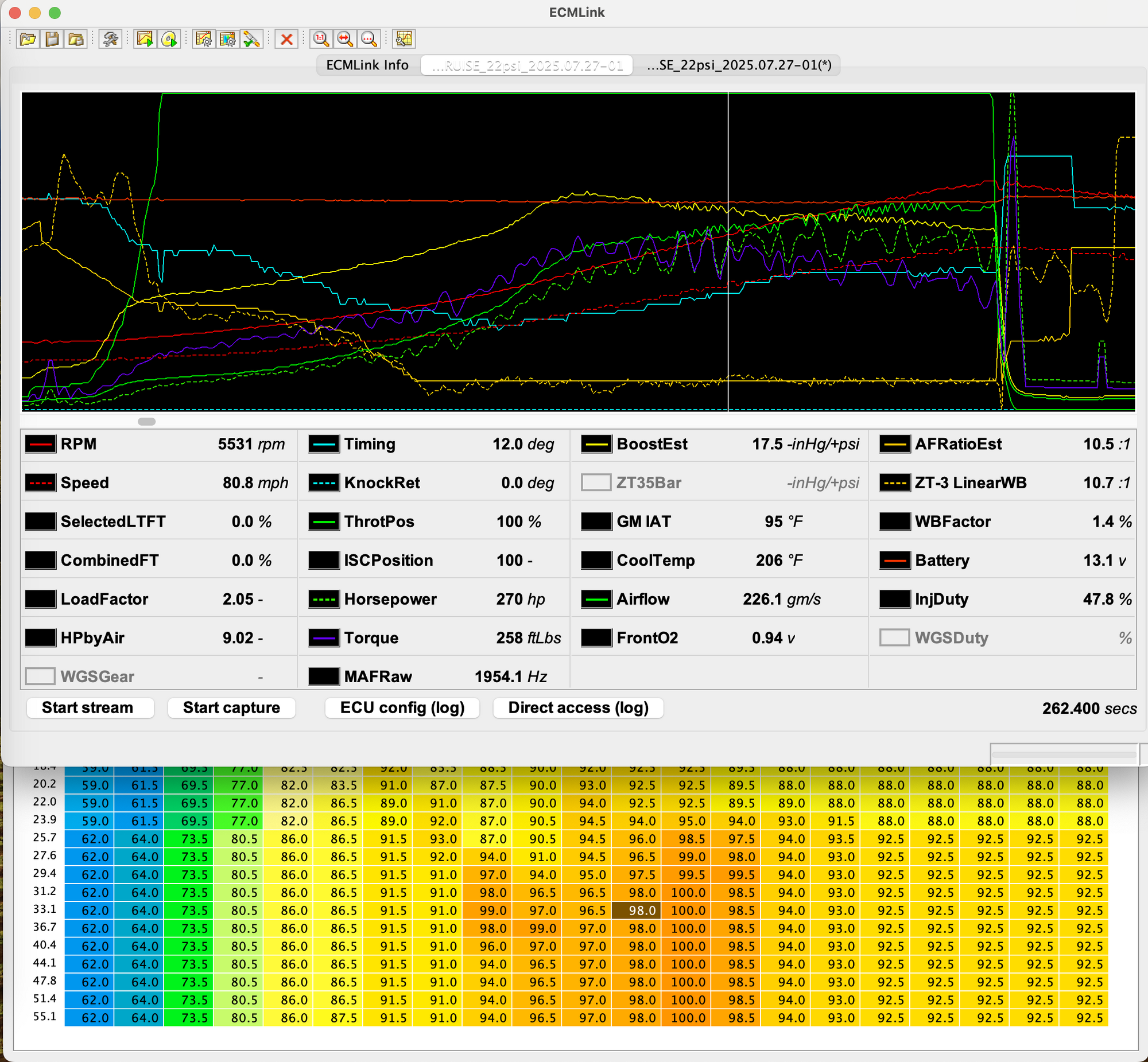The height and width of the screenshot is (1062, 1148).
Task: Toggle the Airflow green trace swatch
Action: 596,600
